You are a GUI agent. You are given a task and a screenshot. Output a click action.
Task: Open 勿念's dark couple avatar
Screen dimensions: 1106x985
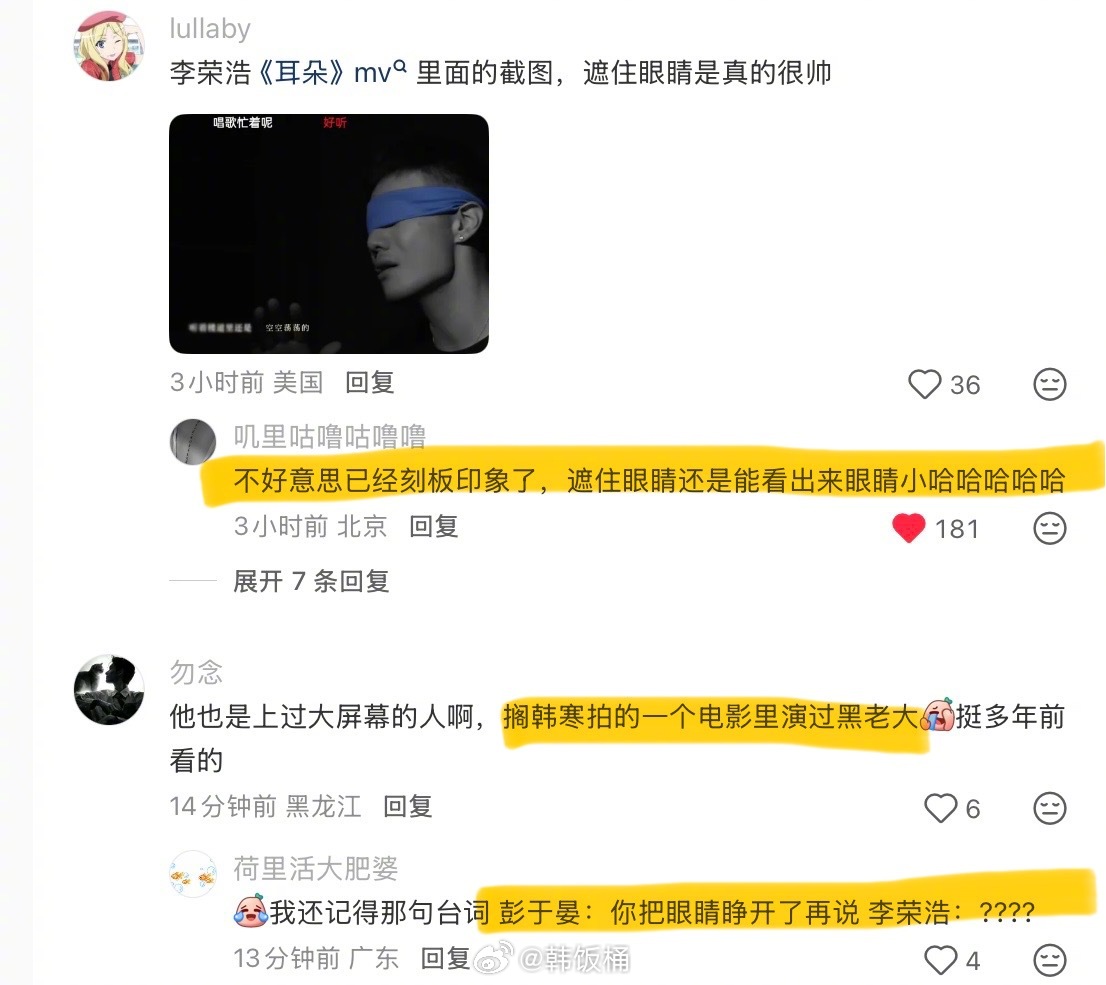pos(109,689)
